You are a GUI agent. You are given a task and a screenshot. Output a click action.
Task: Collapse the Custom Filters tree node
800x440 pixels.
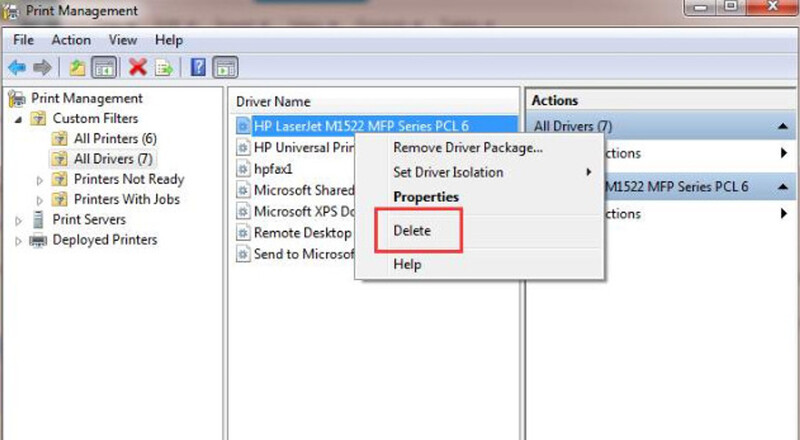click(x=18, y=119)
